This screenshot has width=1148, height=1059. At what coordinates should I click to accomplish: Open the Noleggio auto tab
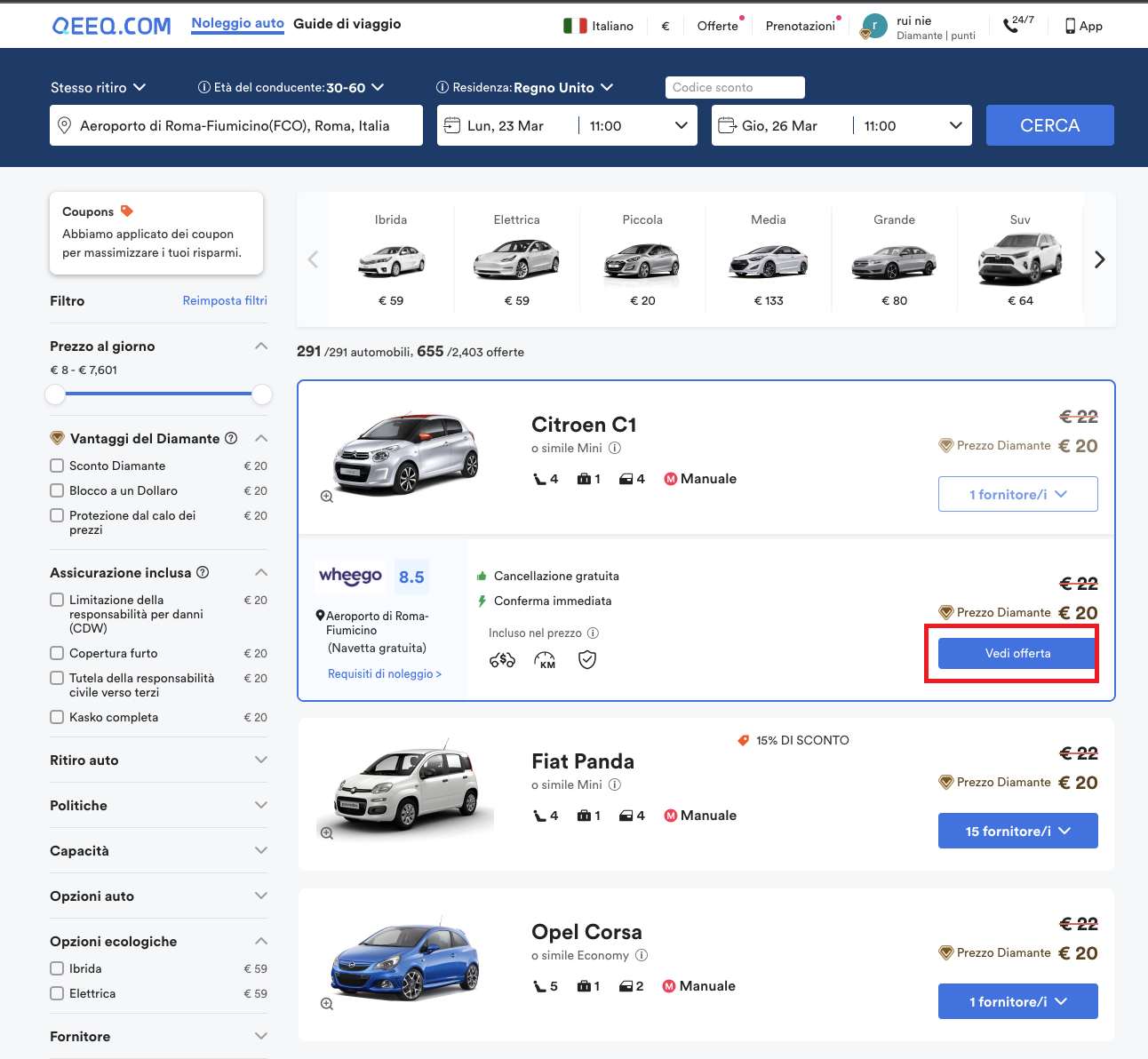coord(238,24)
